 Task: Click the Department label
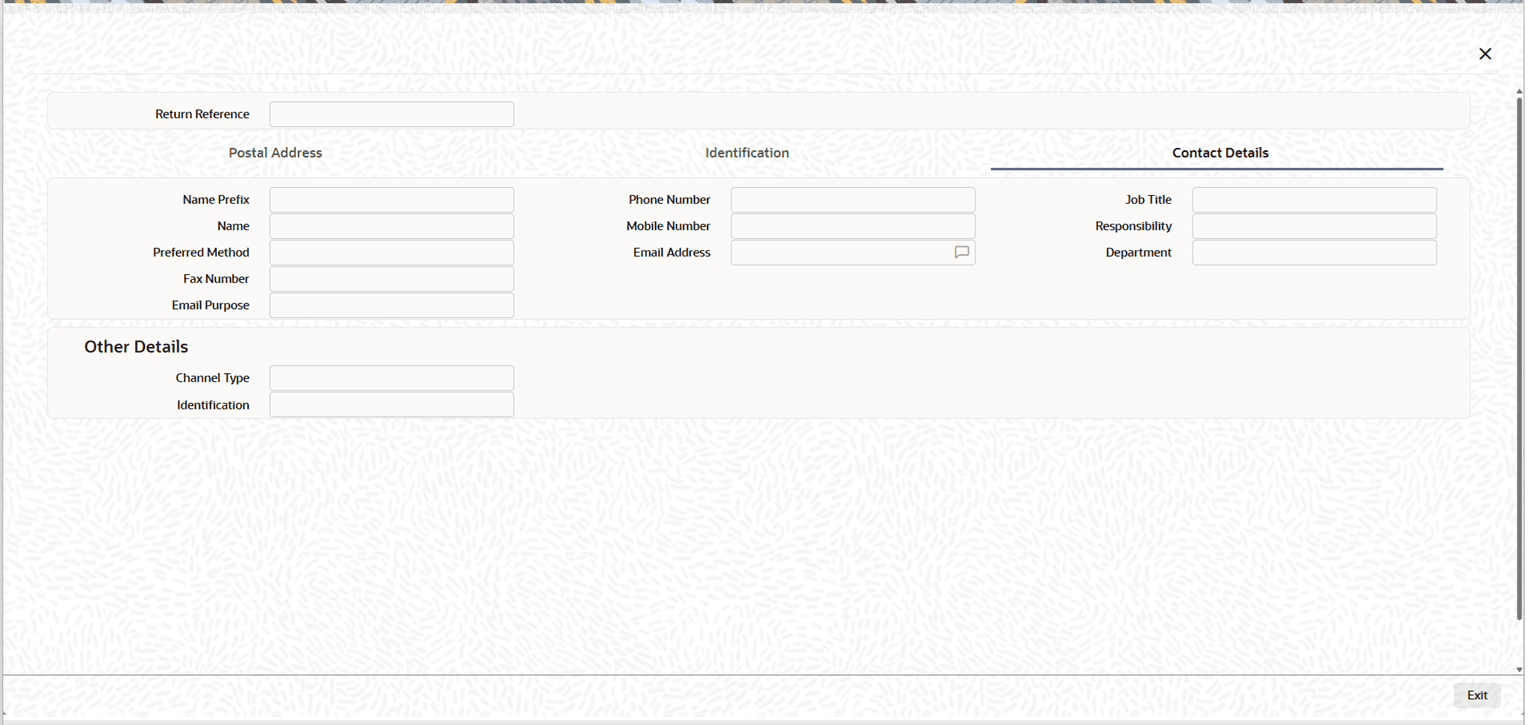(x=1138, y=253)
